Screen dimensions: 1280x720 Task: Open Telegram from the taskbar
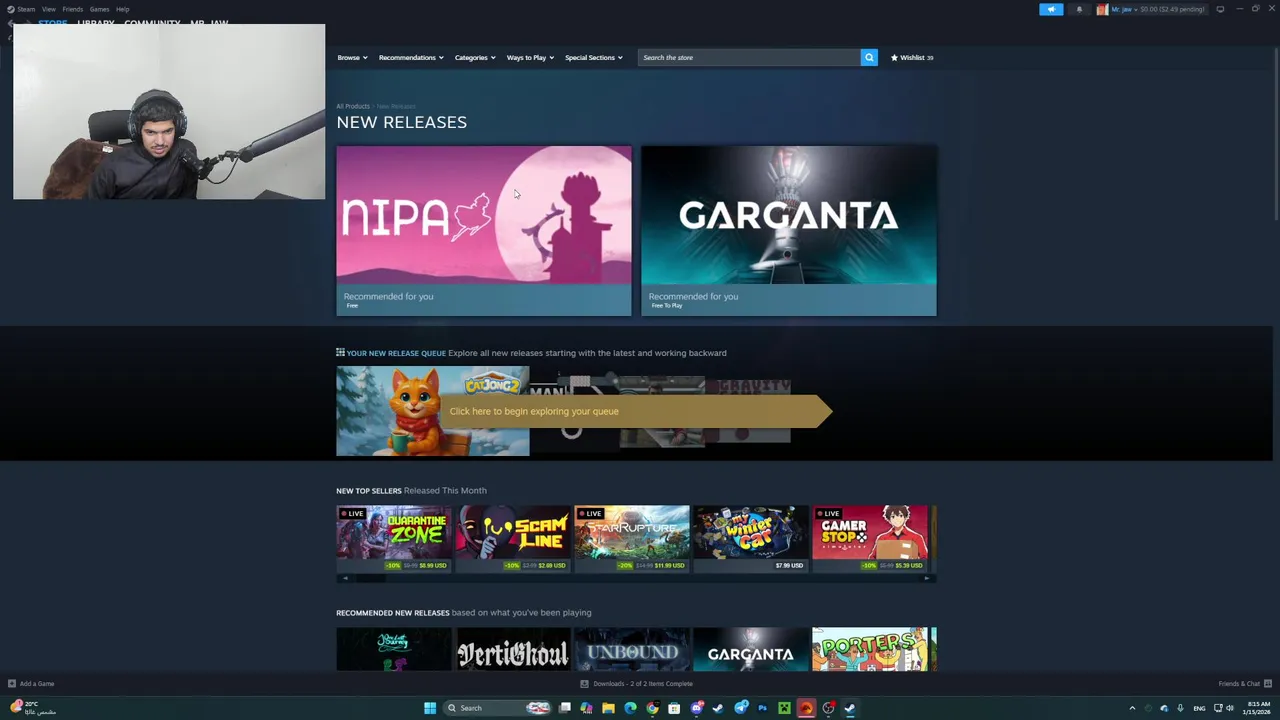tap(741, 708)
